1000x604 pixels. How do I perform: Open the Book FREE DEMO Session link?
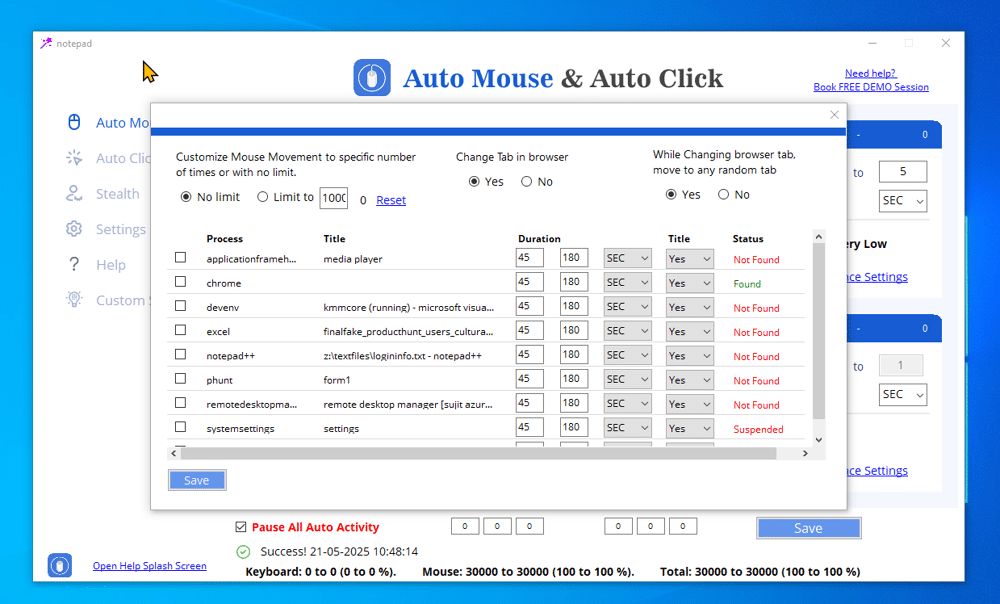pyautogui.click(x=870, y=87)
